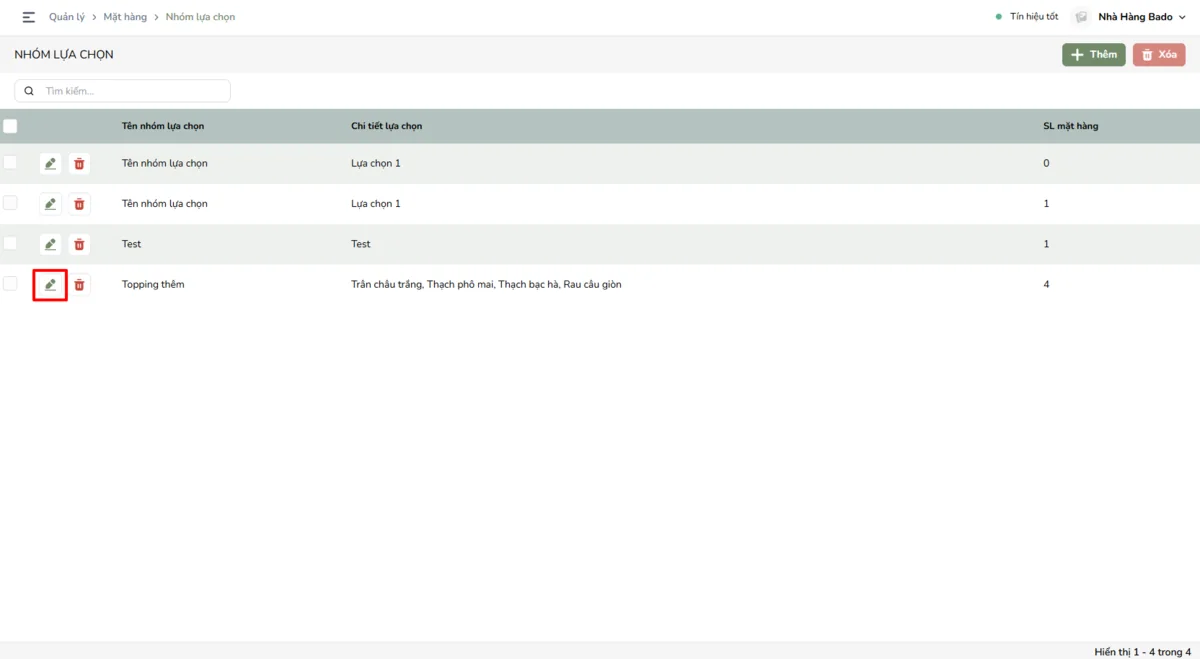The image size is (1200, 659).
Task: Edit the Topping thêm group
Action: (x=50, y=285)
